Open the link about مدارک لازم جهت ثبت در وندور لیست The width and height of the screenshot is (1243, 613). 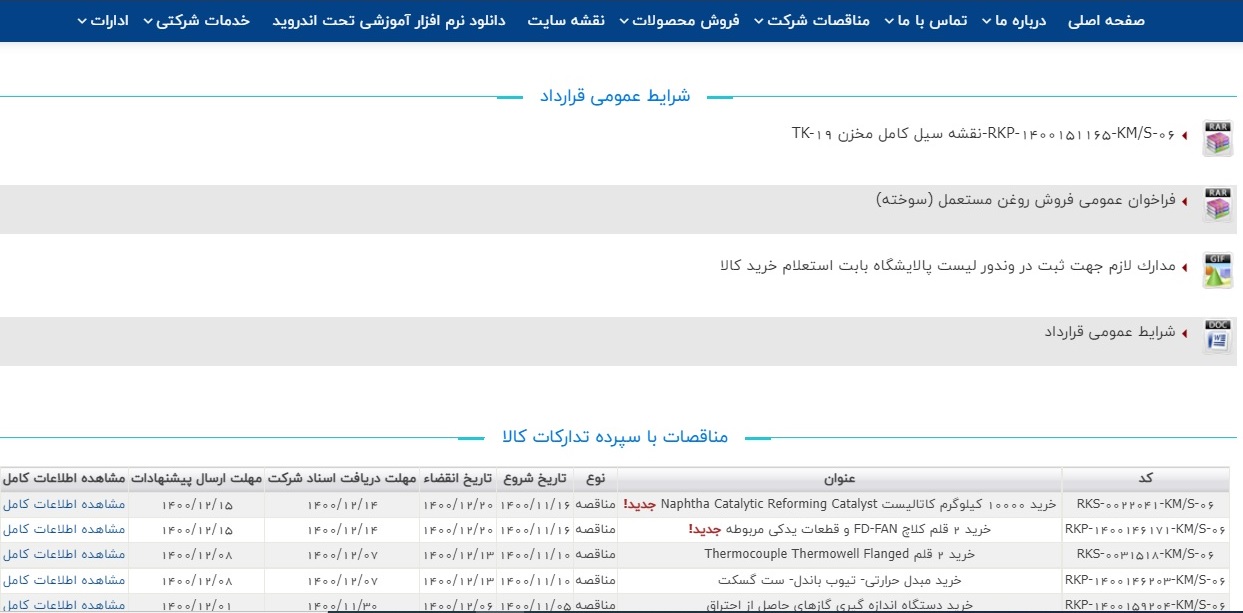pos(948,265)
